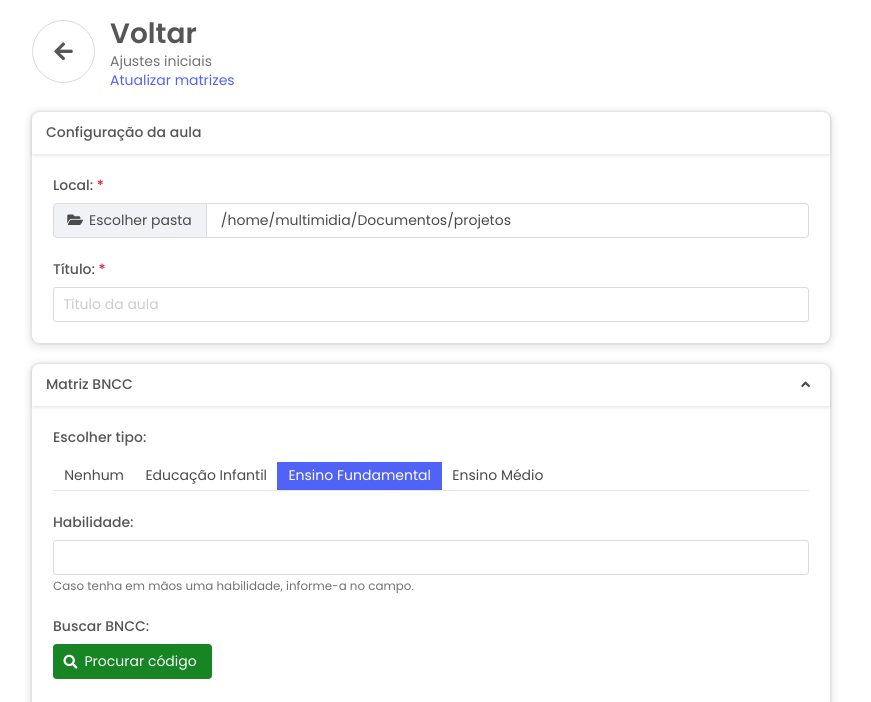871x702 pixels.
Task: Click the Voltar heading text
Action: (x=153, y=33)
